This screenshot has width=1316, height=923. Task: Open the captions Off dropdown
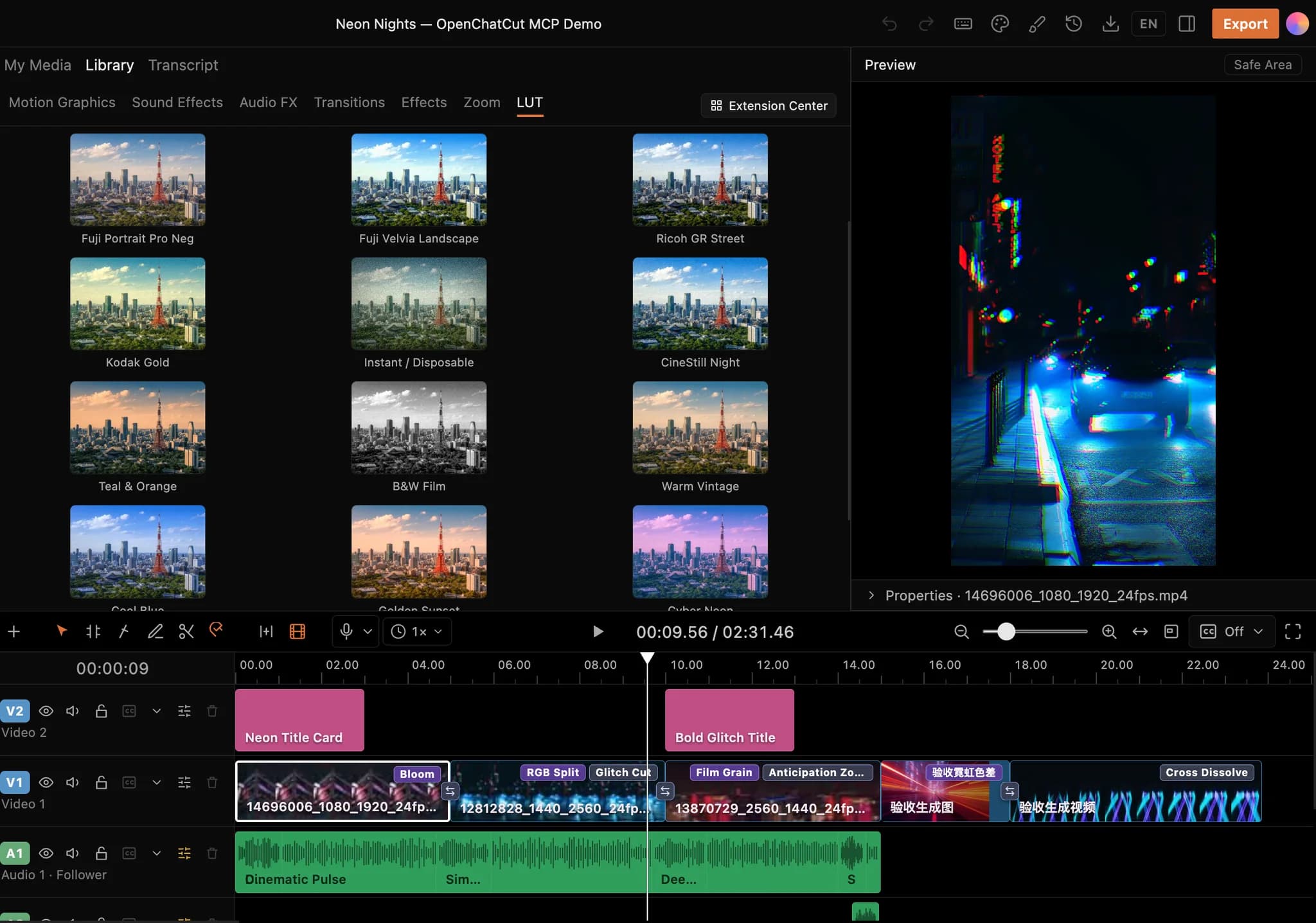[1232, 631]
